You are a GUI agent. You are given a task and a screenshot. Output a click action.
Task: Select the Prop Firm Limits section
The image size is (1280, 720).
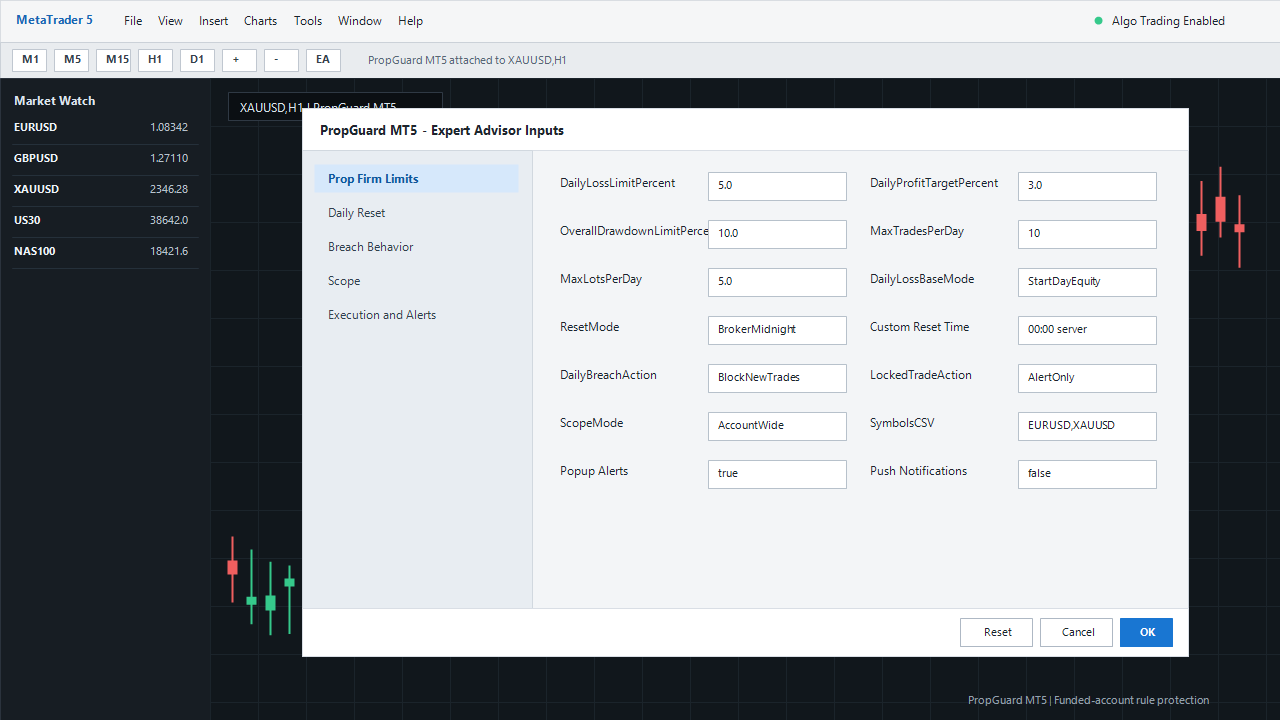pos(416,179)
